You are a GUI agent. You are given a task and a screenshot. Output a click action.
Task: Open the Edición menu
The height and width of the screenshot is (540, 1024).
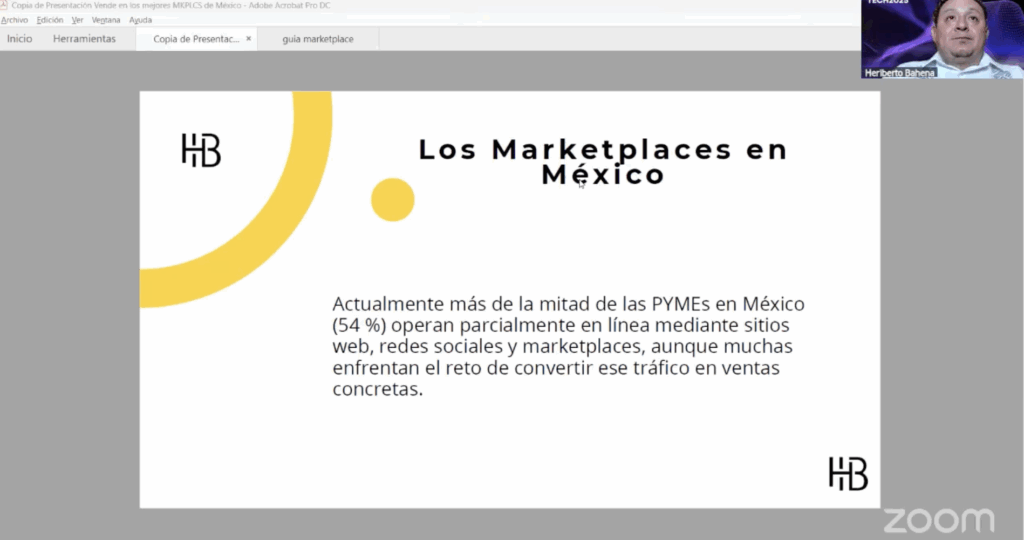click(50, 20)
